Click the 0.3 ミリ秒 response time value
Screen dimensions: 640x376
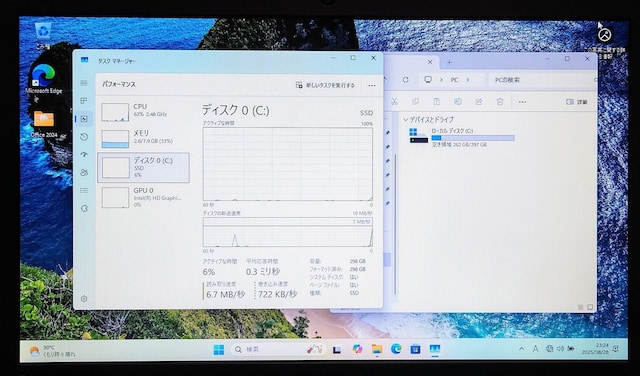262,271
